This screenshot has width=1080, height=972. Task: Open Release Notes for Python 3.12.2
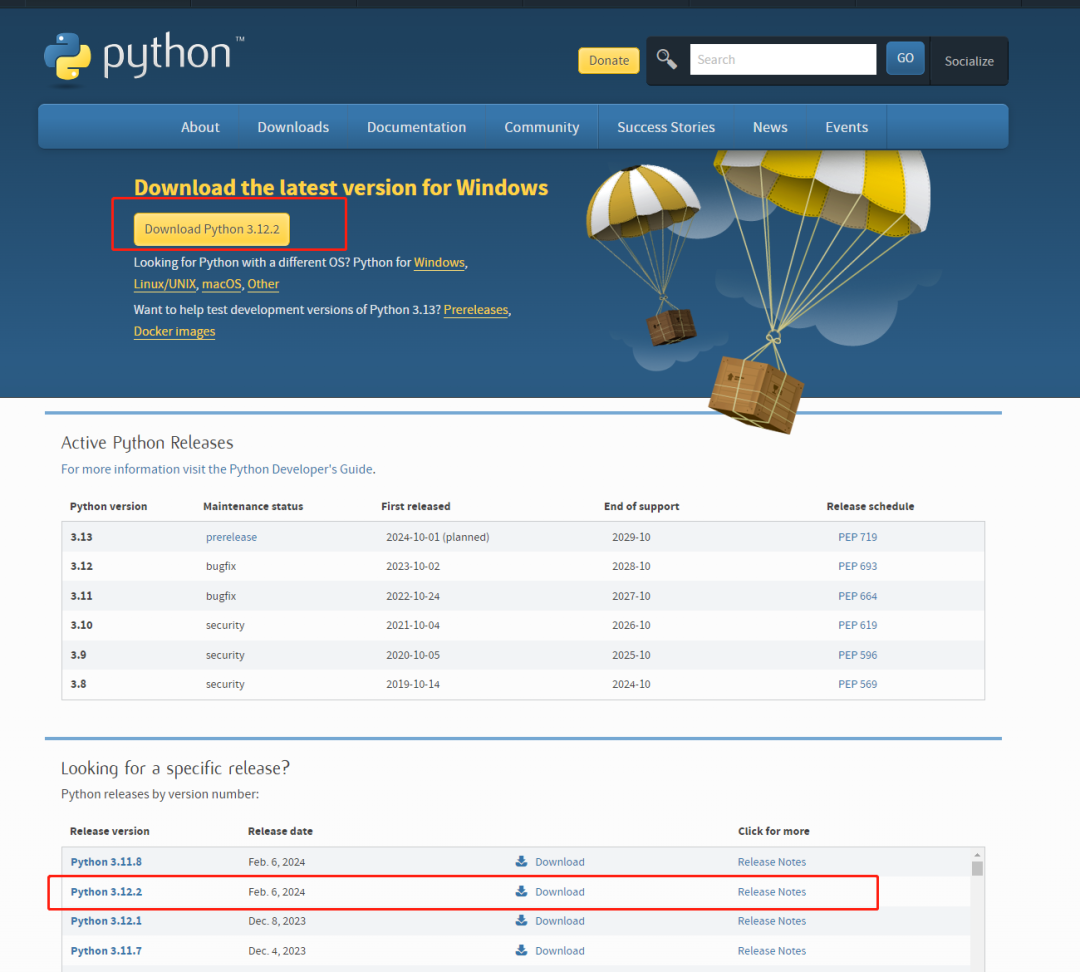771,891
